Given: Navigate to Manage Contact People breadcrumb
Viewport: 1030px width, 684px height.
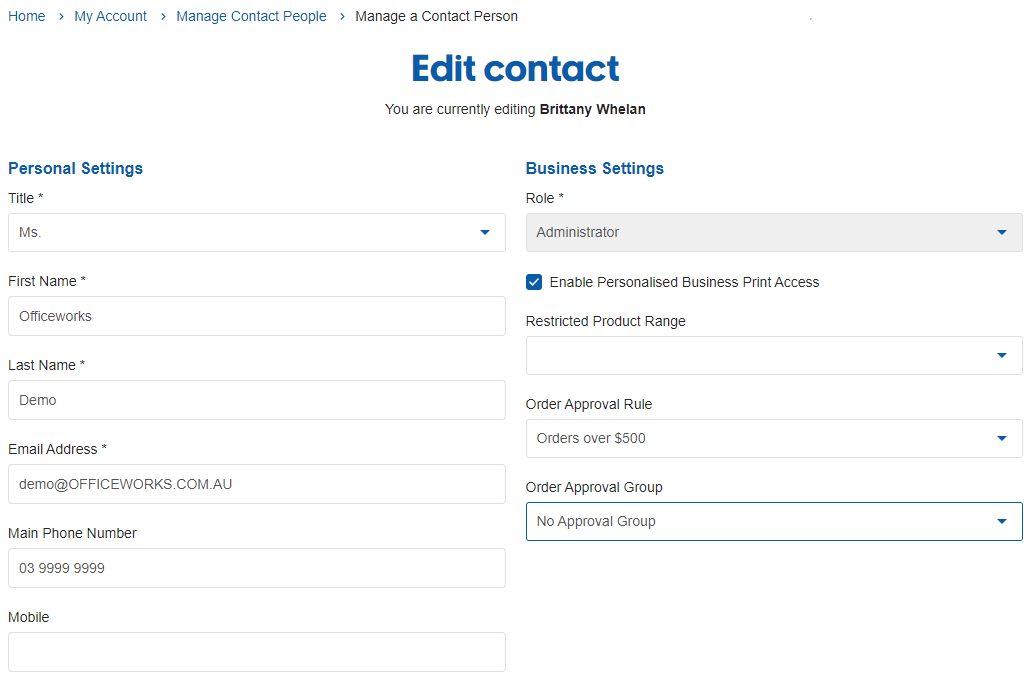Looking at the screenshot, I should click(251, 16).
